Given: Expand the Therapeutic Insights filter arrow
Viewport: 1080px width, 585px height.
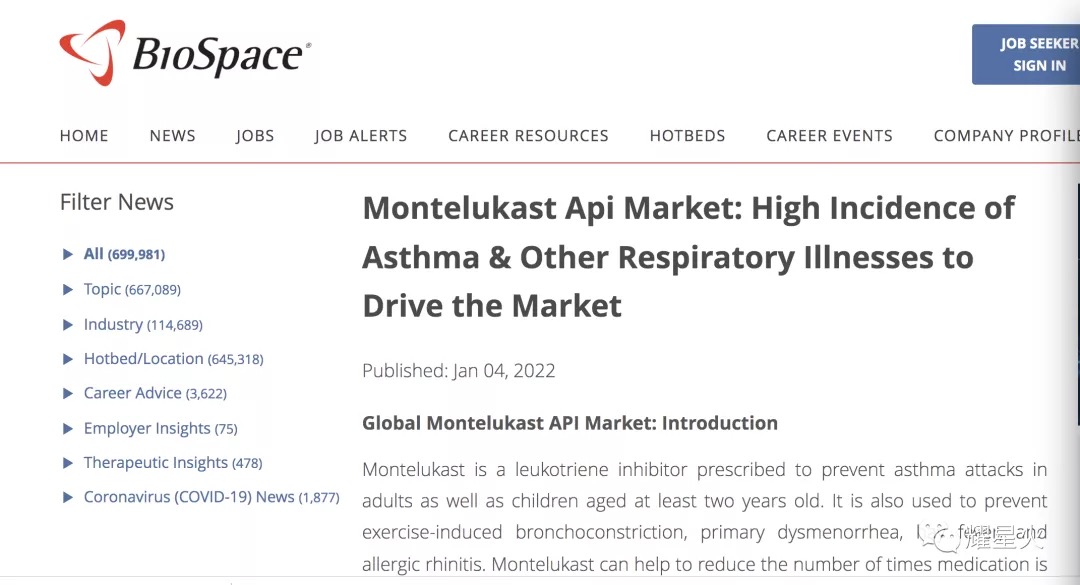Looking at the screenshot, I should pyautogui.click(x=68, y=463).
